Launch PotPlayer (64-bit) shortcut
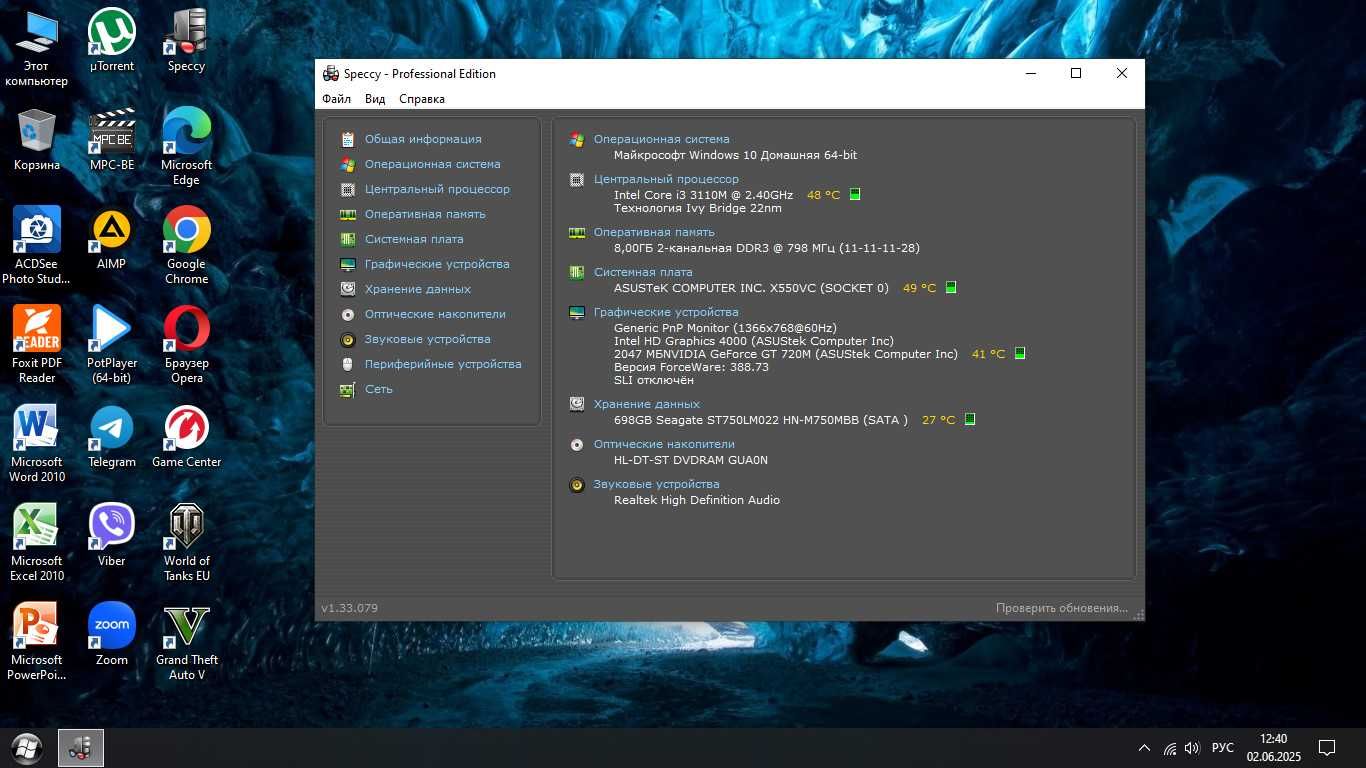This screenshot has width=1366, height=768. pos(112,344)
